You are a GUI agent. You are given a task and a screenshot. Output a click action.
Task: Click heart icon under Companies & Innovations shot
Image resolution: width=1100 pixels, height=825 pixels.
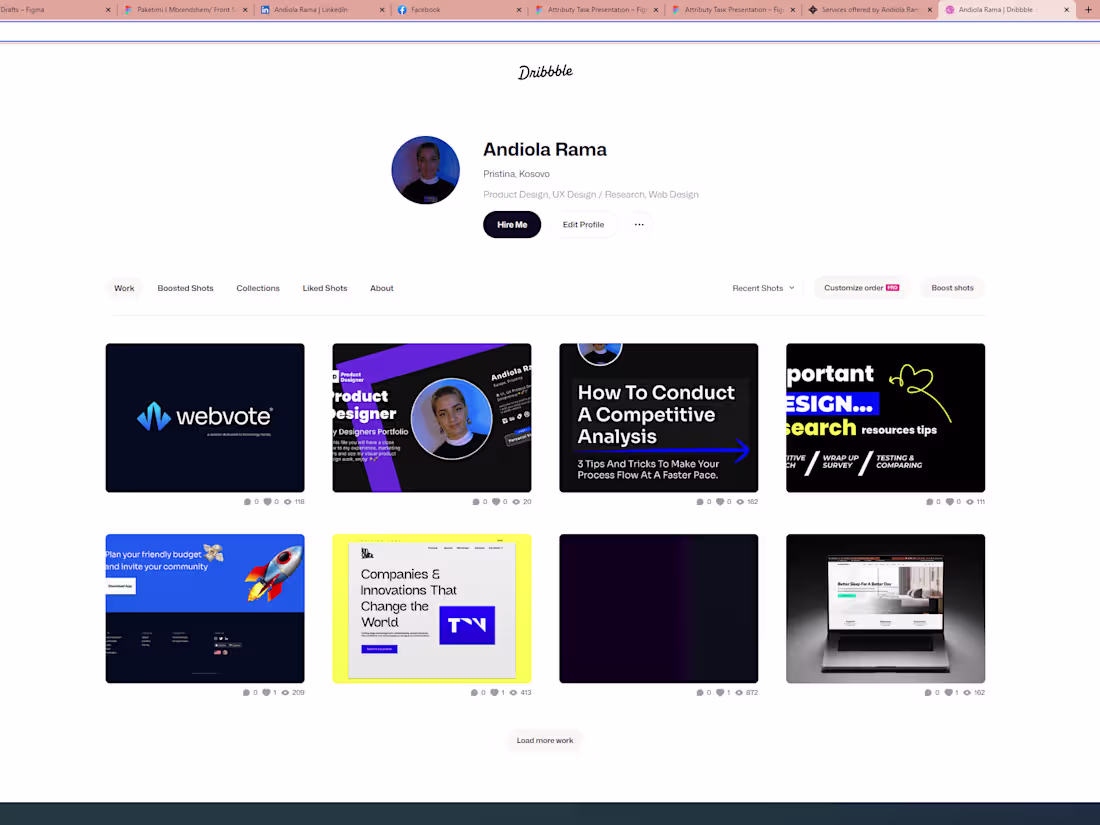(494, 692)
